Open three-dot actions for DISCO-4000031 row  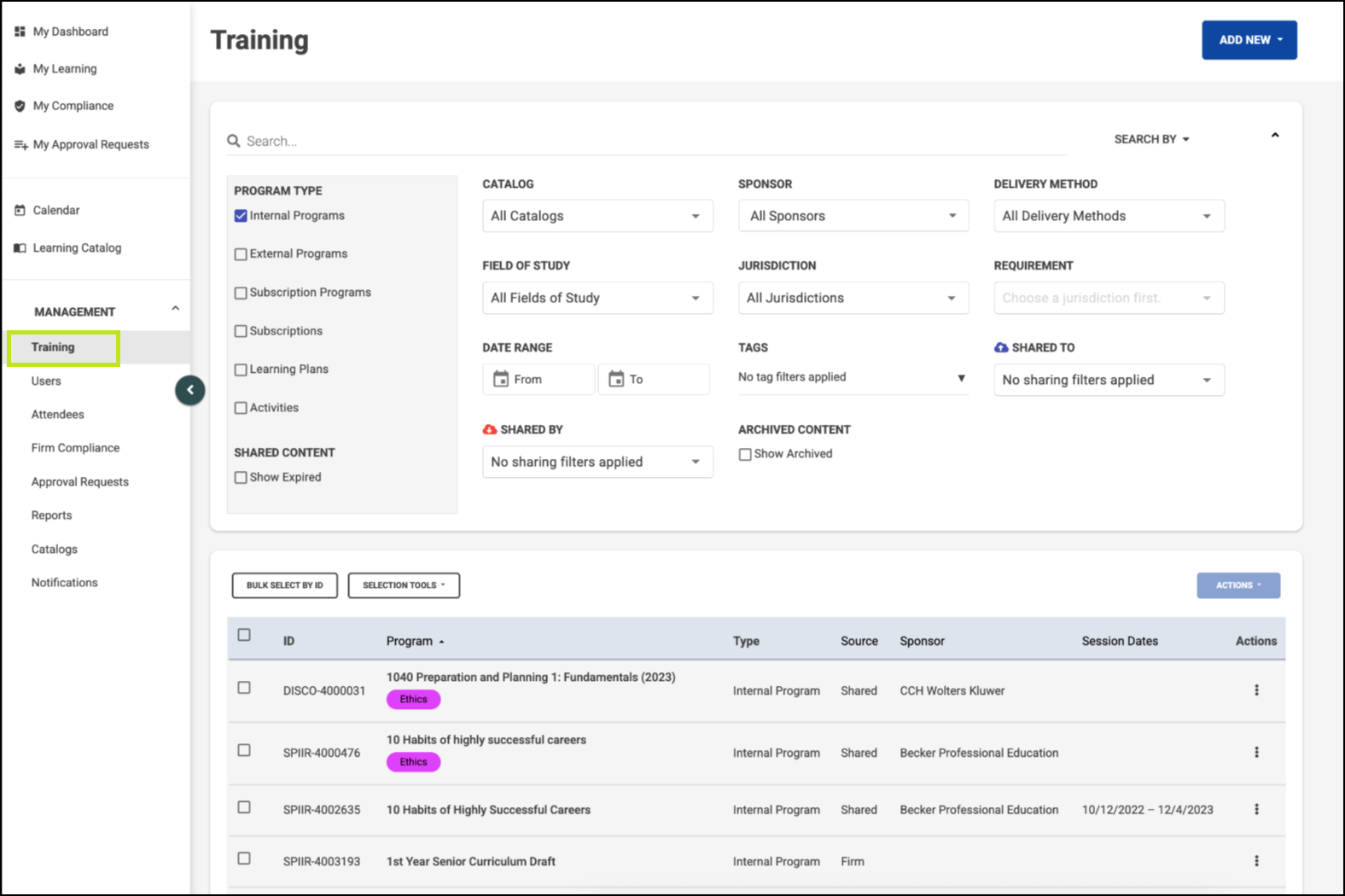coord(1255,690)
